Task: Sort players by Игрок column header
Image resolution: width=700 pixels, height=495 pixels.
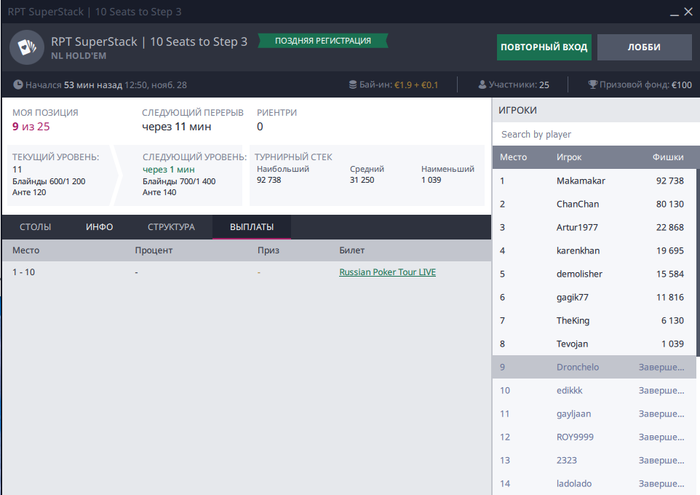Action: tap(569, 157)
